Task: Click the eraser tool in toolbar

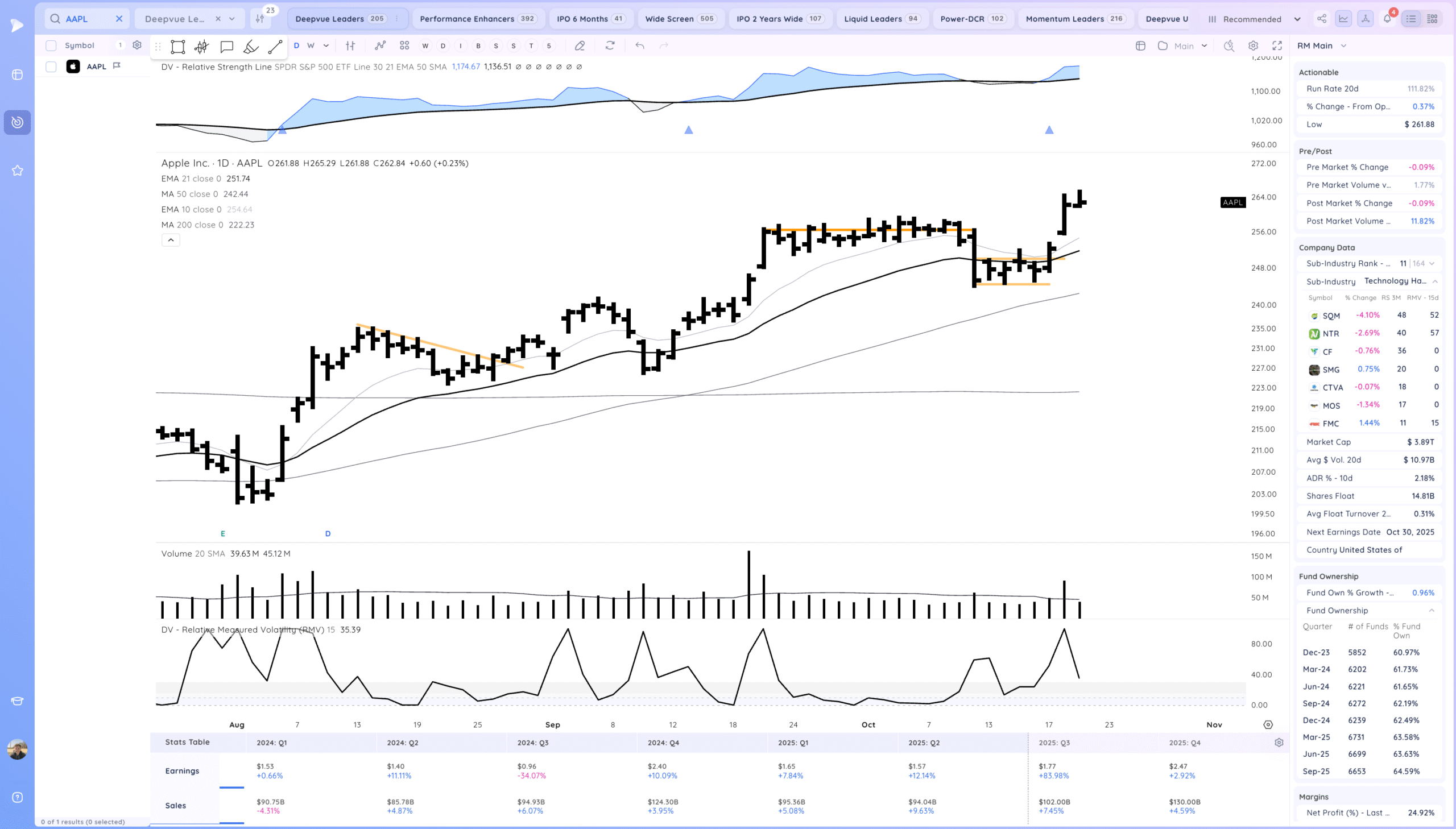Action: pos(580,45)
